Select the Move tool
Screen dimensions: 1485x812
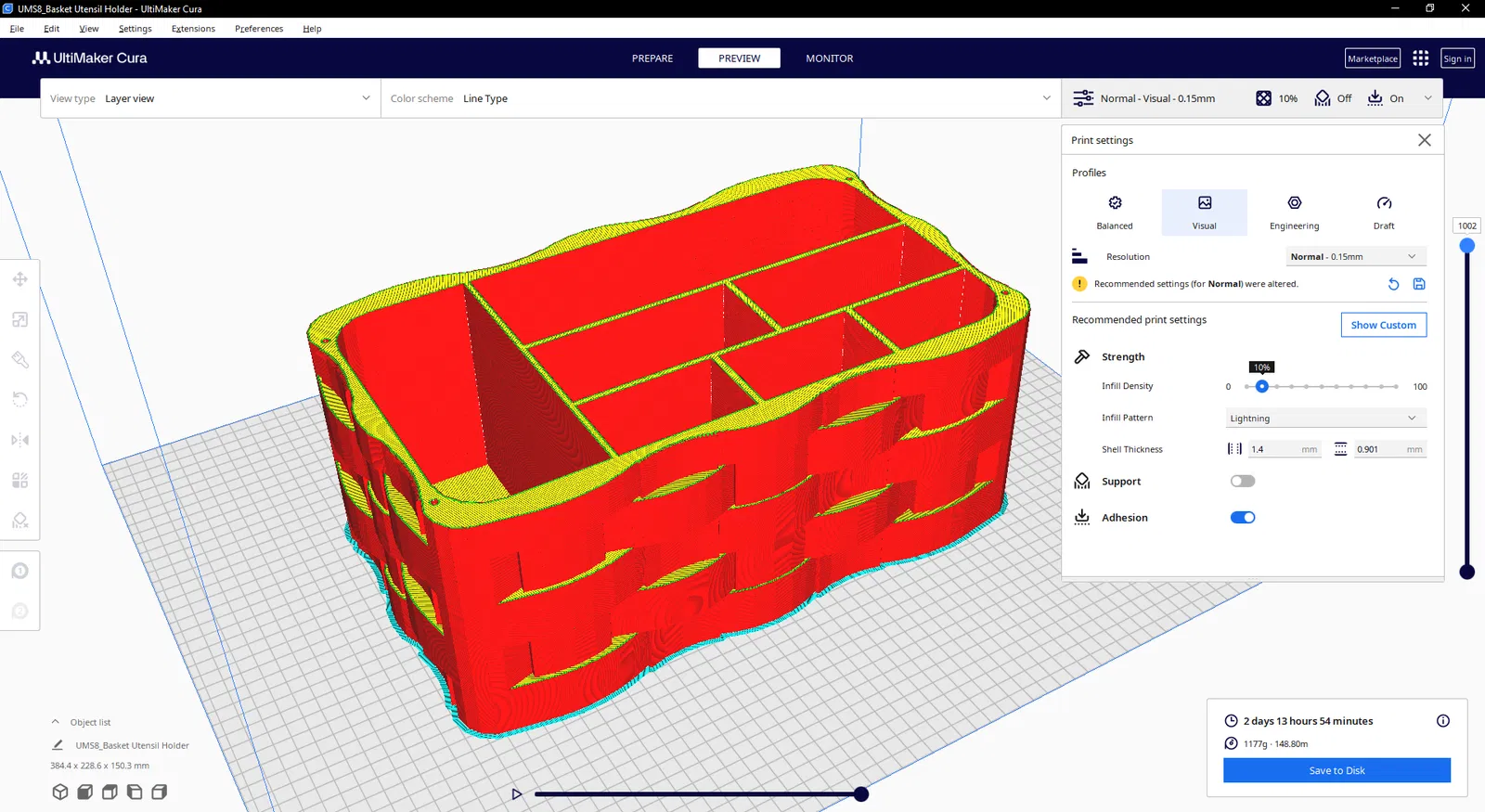[x=19, y=279]
